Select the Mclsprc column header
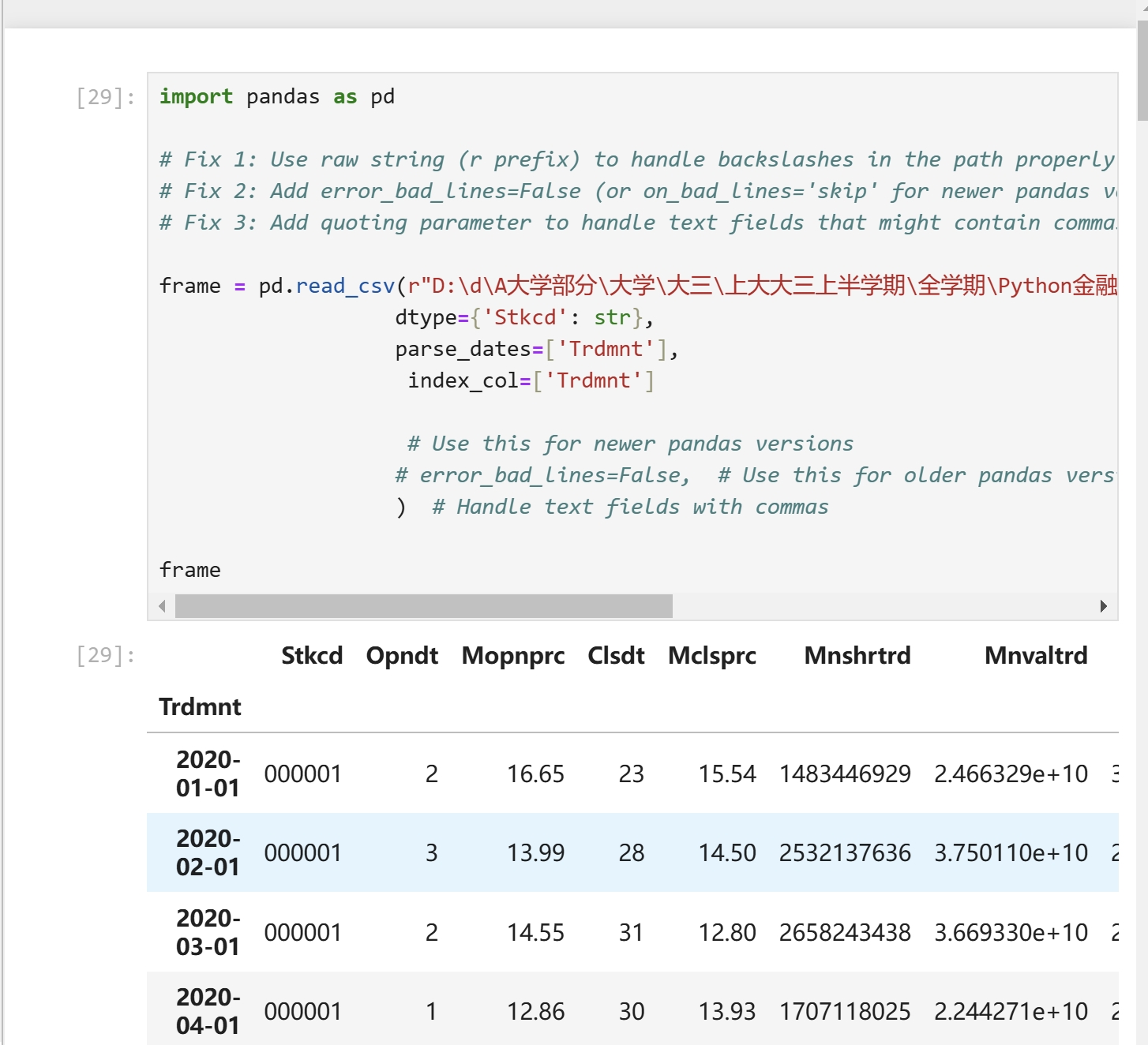This screenshot has height=1045, width=1148. 711,655
